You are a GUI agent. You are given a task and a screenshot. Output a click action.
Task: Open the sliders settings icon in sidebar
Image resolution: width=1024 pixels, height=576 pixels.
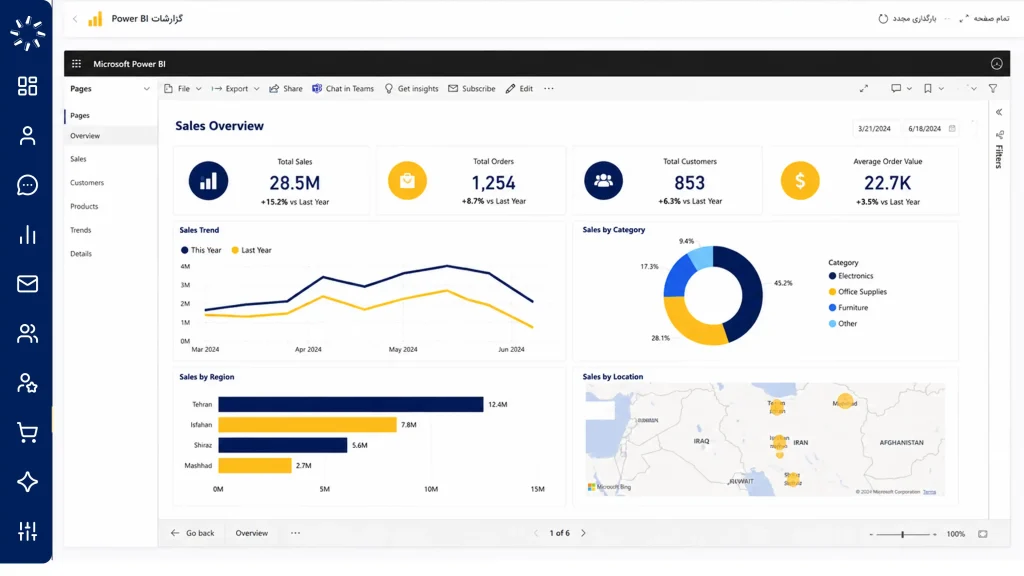click(27, 531)
